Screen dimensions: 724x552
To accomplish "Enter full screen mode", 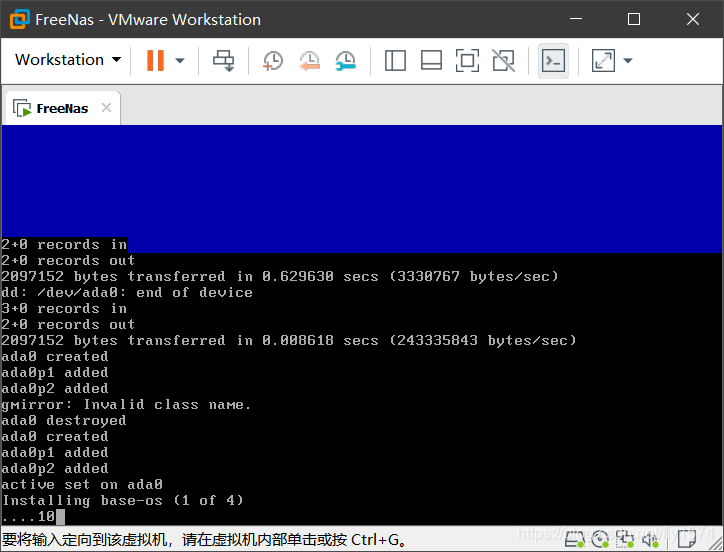I will click(467, 61).
